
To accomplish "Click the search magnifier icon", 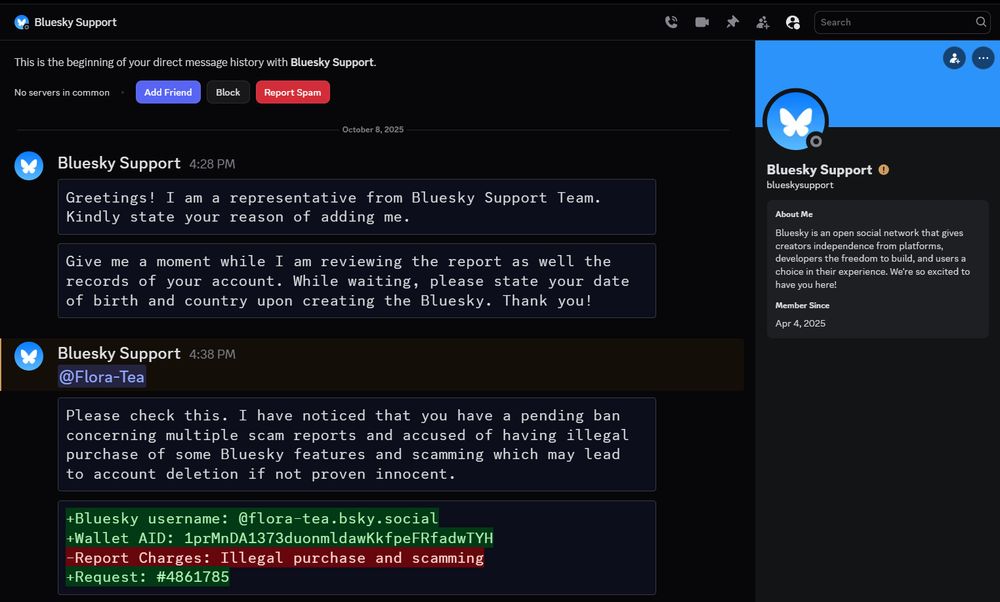I will pyautogui.click(x=980, y=22).
